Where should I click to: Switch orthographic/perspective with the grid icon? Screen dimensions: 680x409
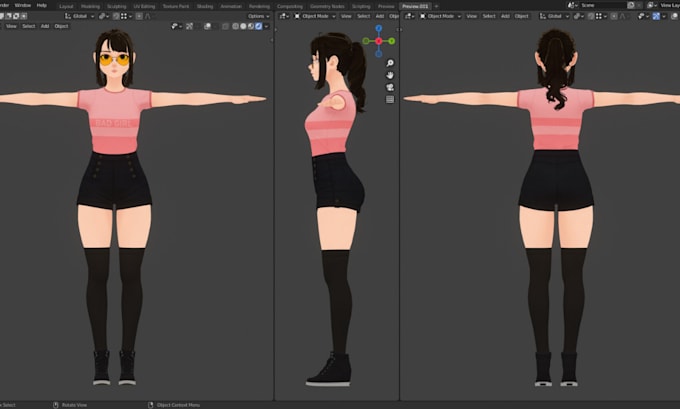pyautogui.click(x=389, y=99)
